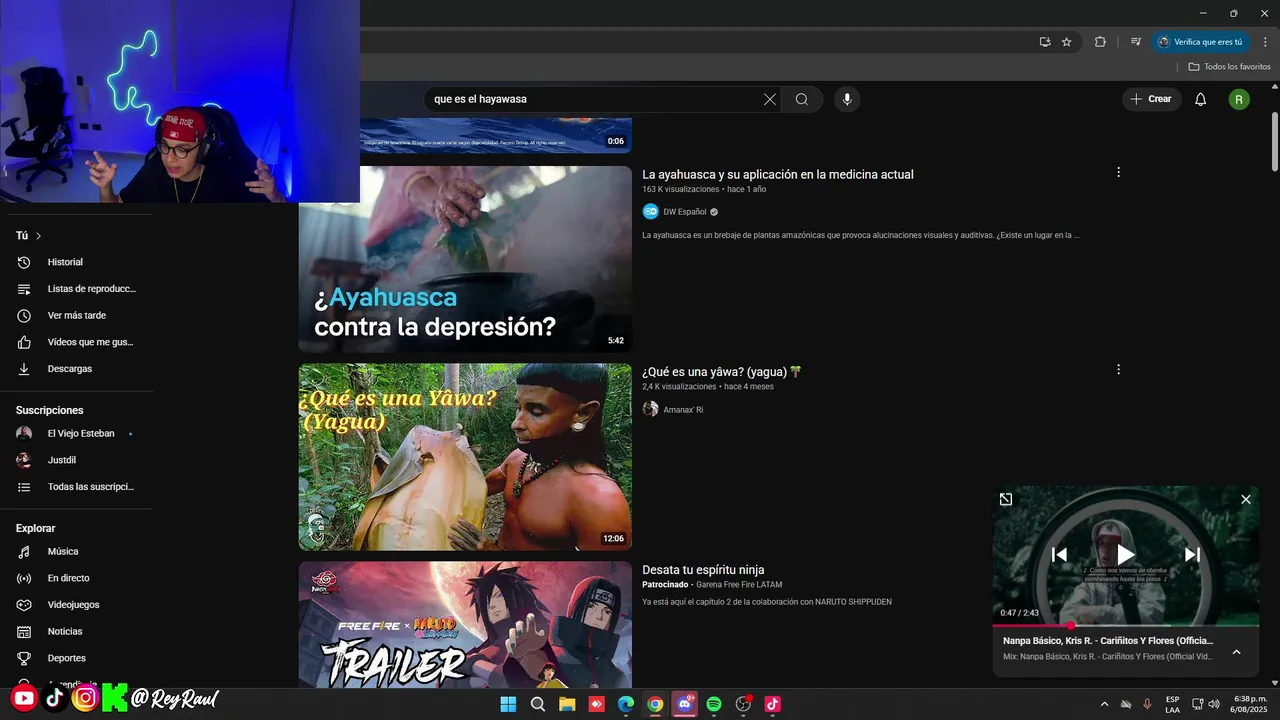The width and height of the screenshot is (1280, 720).
Task: Expand the Tú section chevron
Action: tap(39, 236)
